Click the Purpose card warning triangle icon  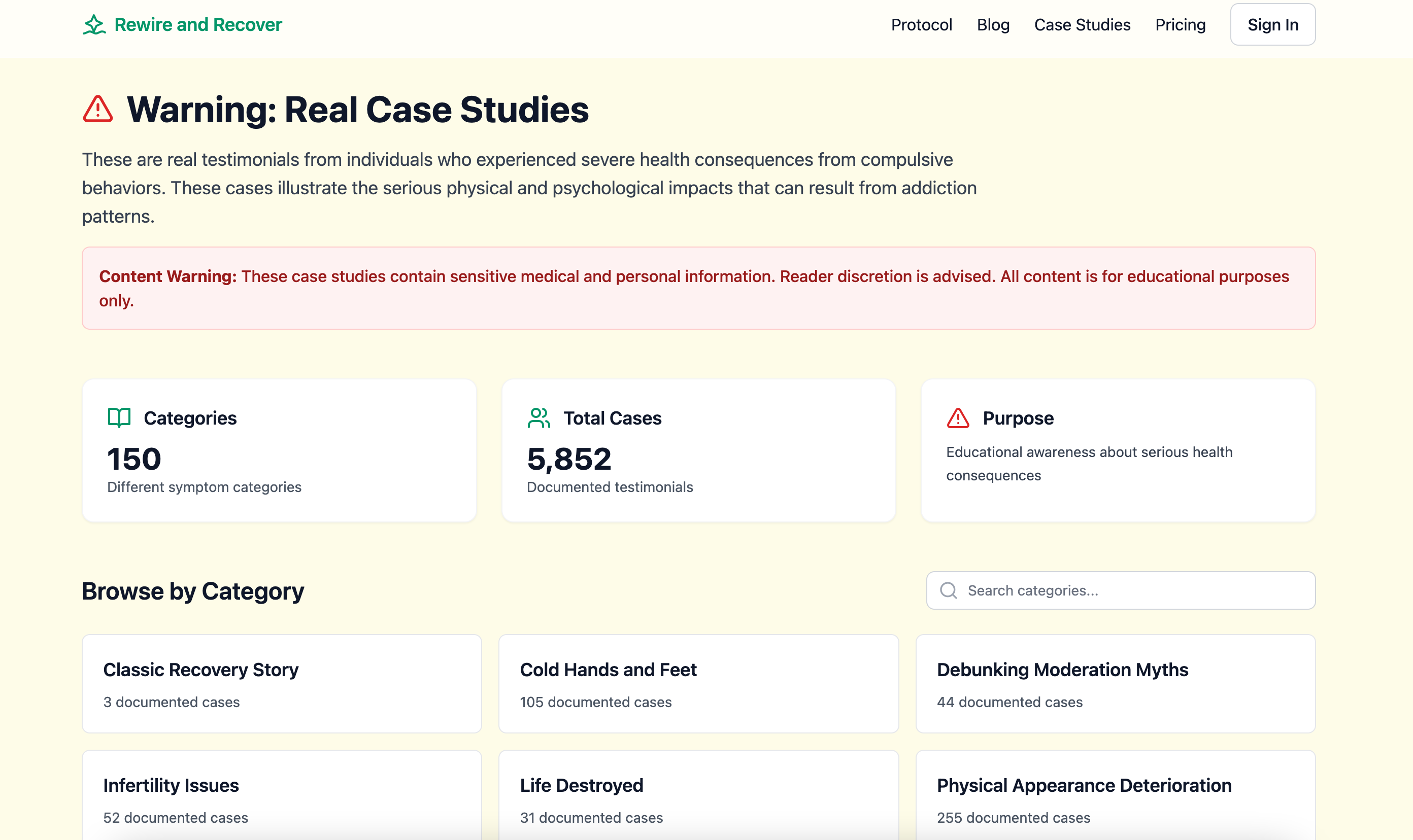(958, 418)
